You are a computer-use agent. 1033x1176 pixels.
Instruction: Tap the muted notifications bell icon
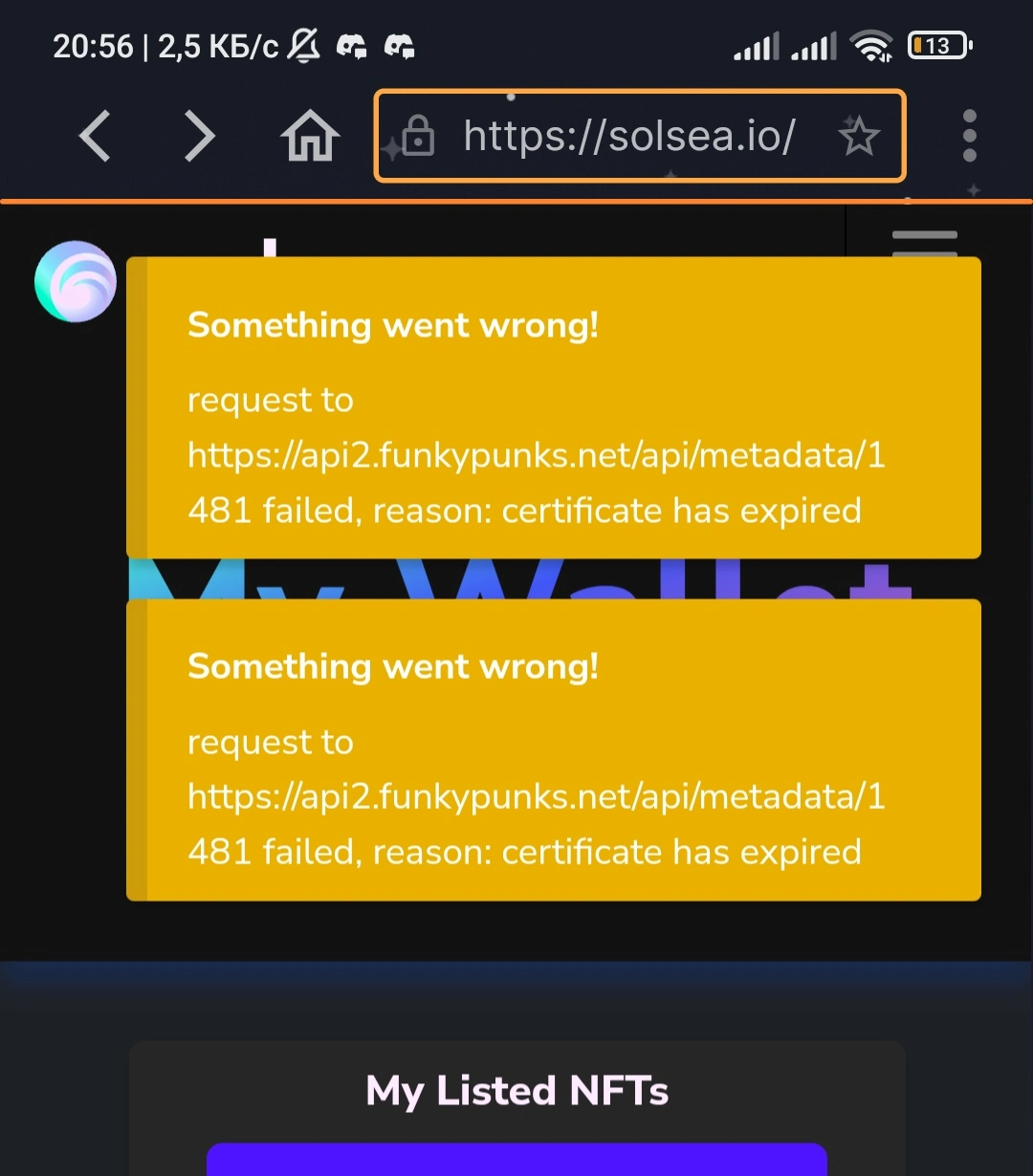point(304,45)
